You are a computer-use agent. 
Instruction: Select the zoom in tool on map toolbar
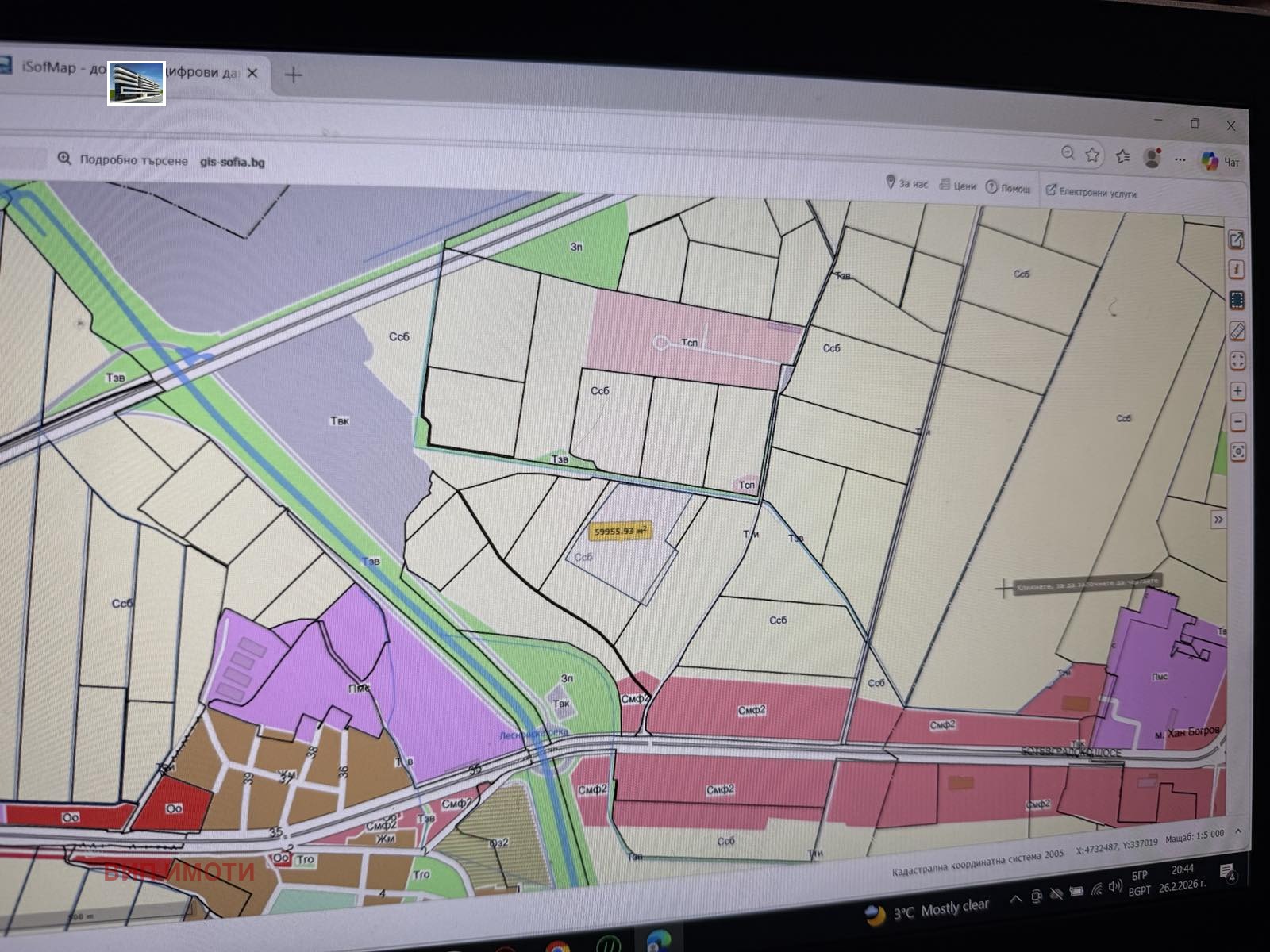(1237, 390)
